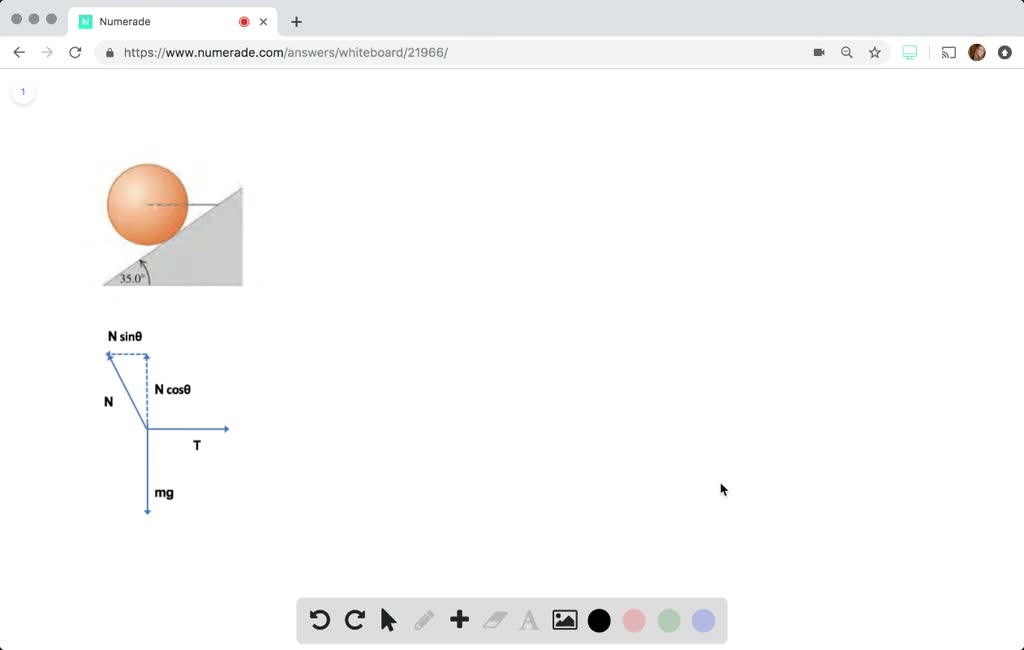Select the text tool A

[529, 620]
